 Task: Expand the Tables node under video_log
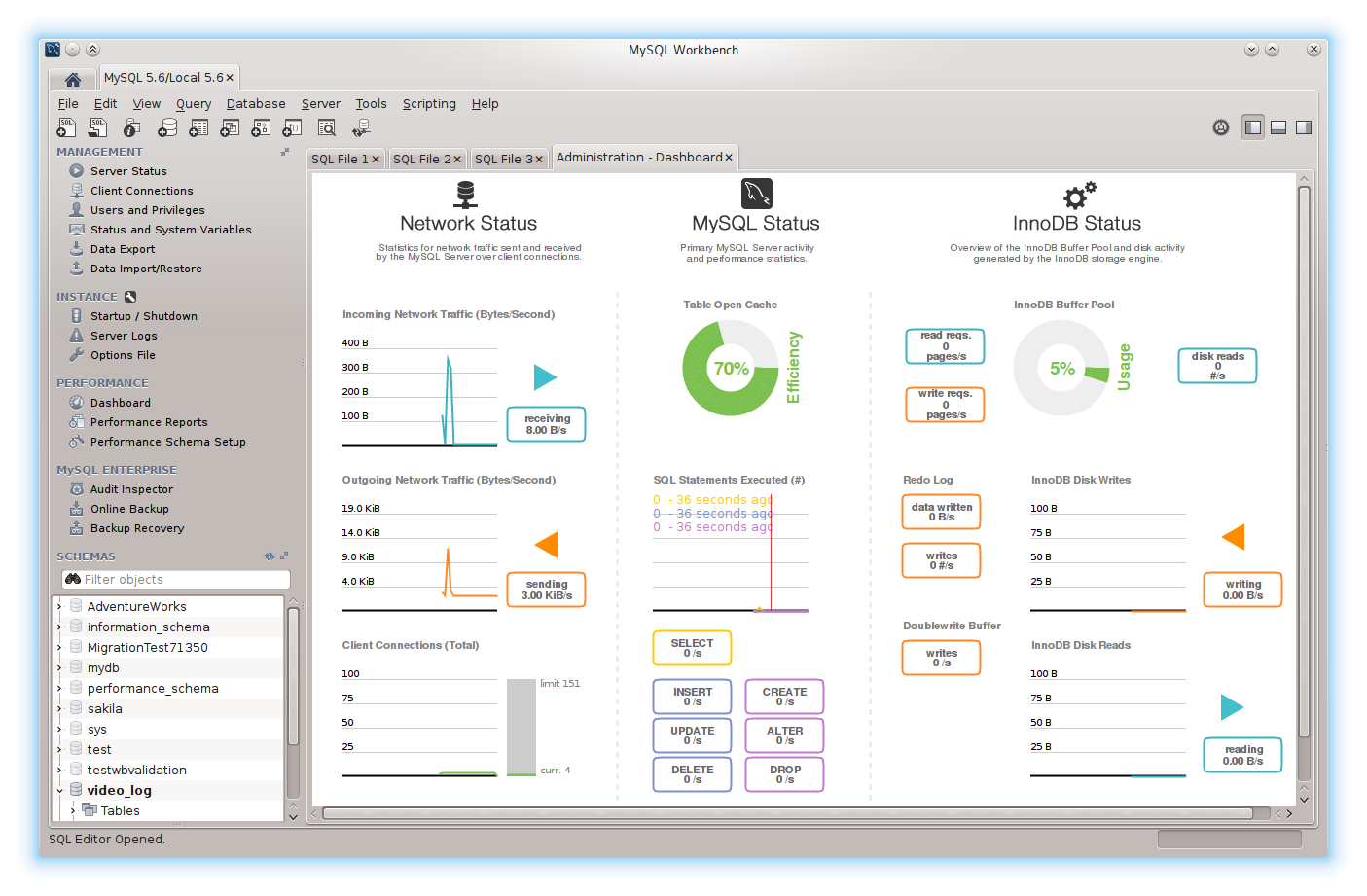click(73, 811)
